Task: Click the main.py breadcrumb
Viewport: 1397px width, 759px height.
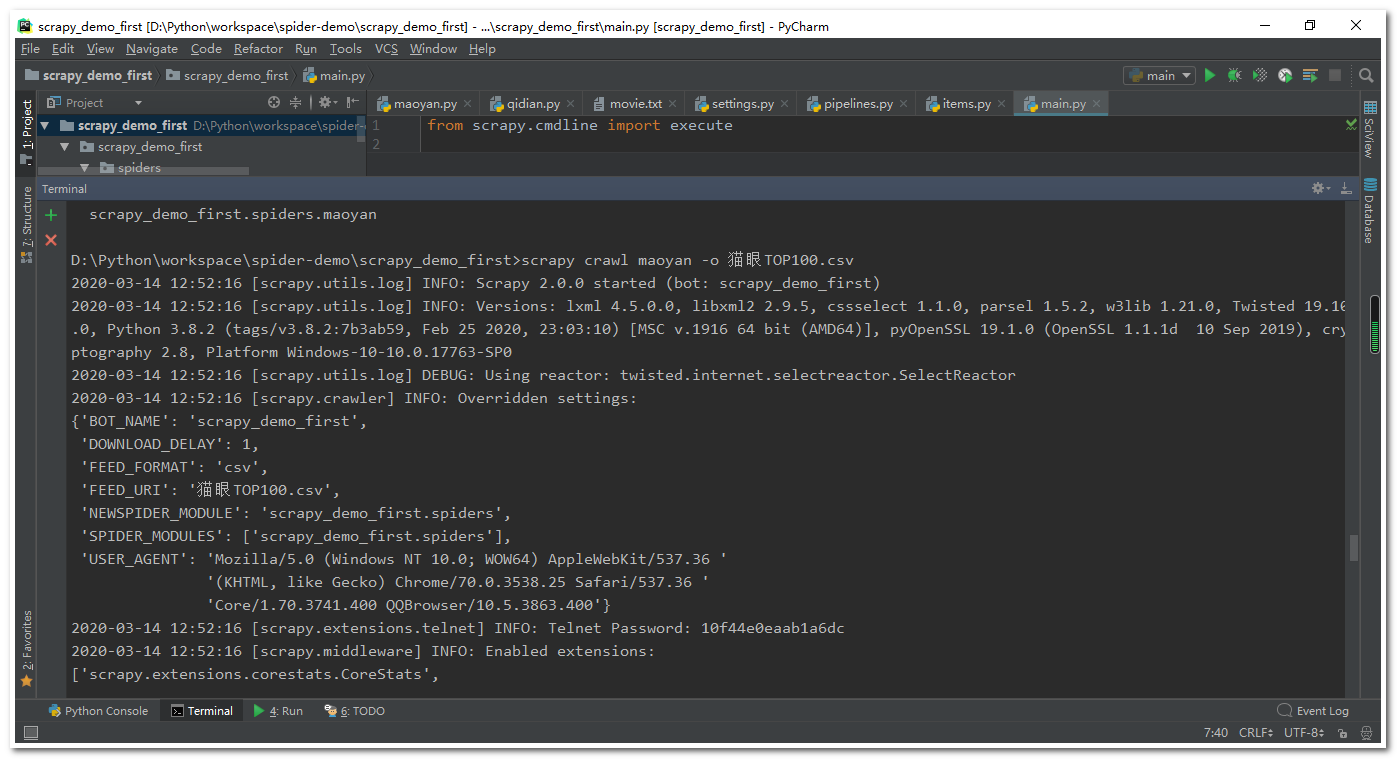Action: tap(334, 75)
